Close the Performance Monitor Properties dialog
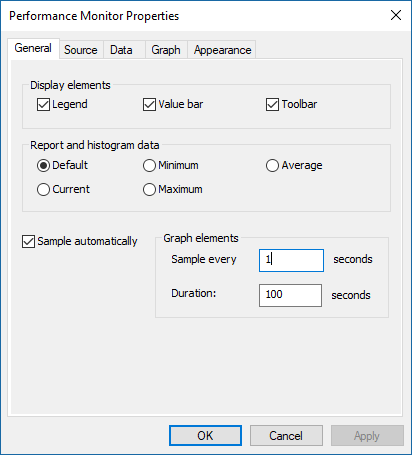Image resolution: width=412 pixels, height=455 pixels. point(396,15)
